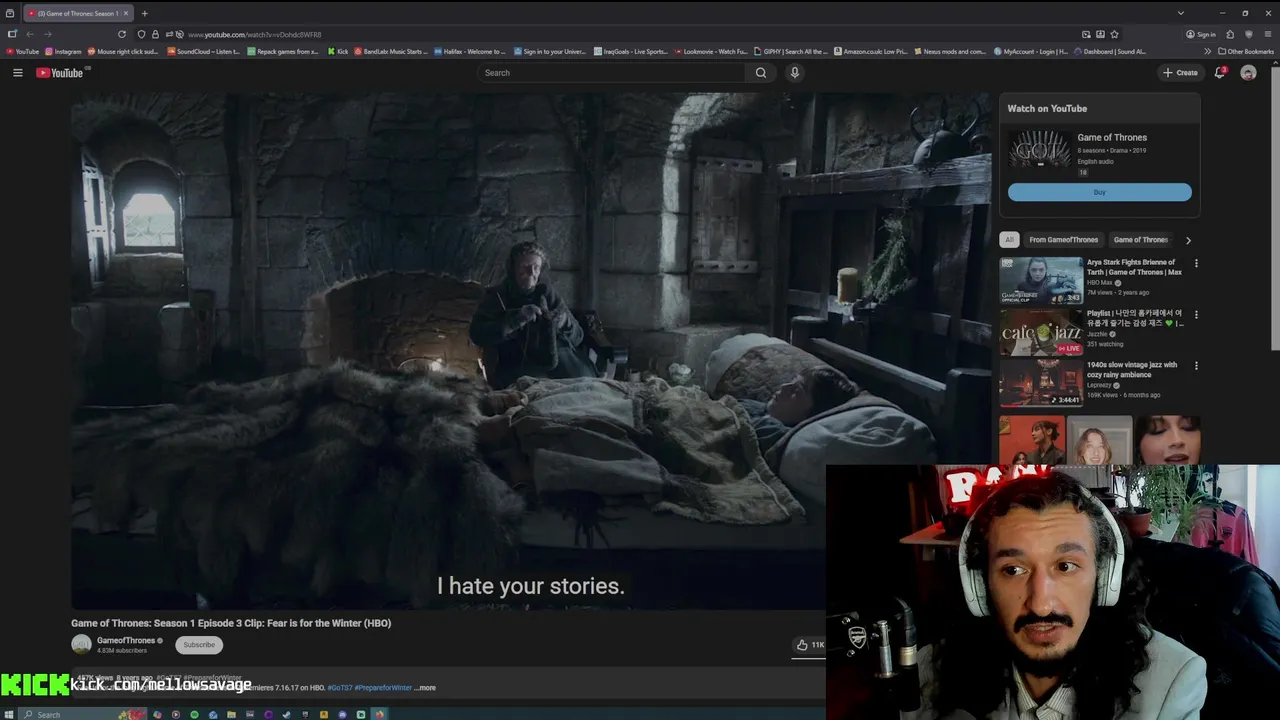Open GameofThrones channel name link
Viewport: 1280px width, 720px height.
coord(126,640)
